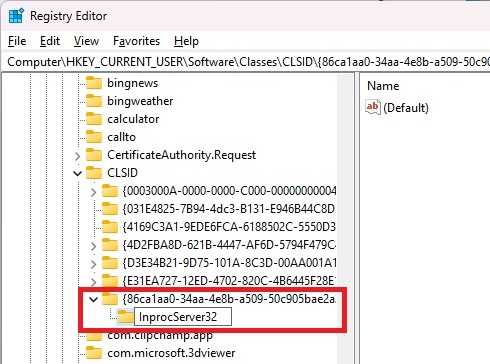Select the {4169C3A1-9EDE6FCA-6188502C key label

pos(229,227)
